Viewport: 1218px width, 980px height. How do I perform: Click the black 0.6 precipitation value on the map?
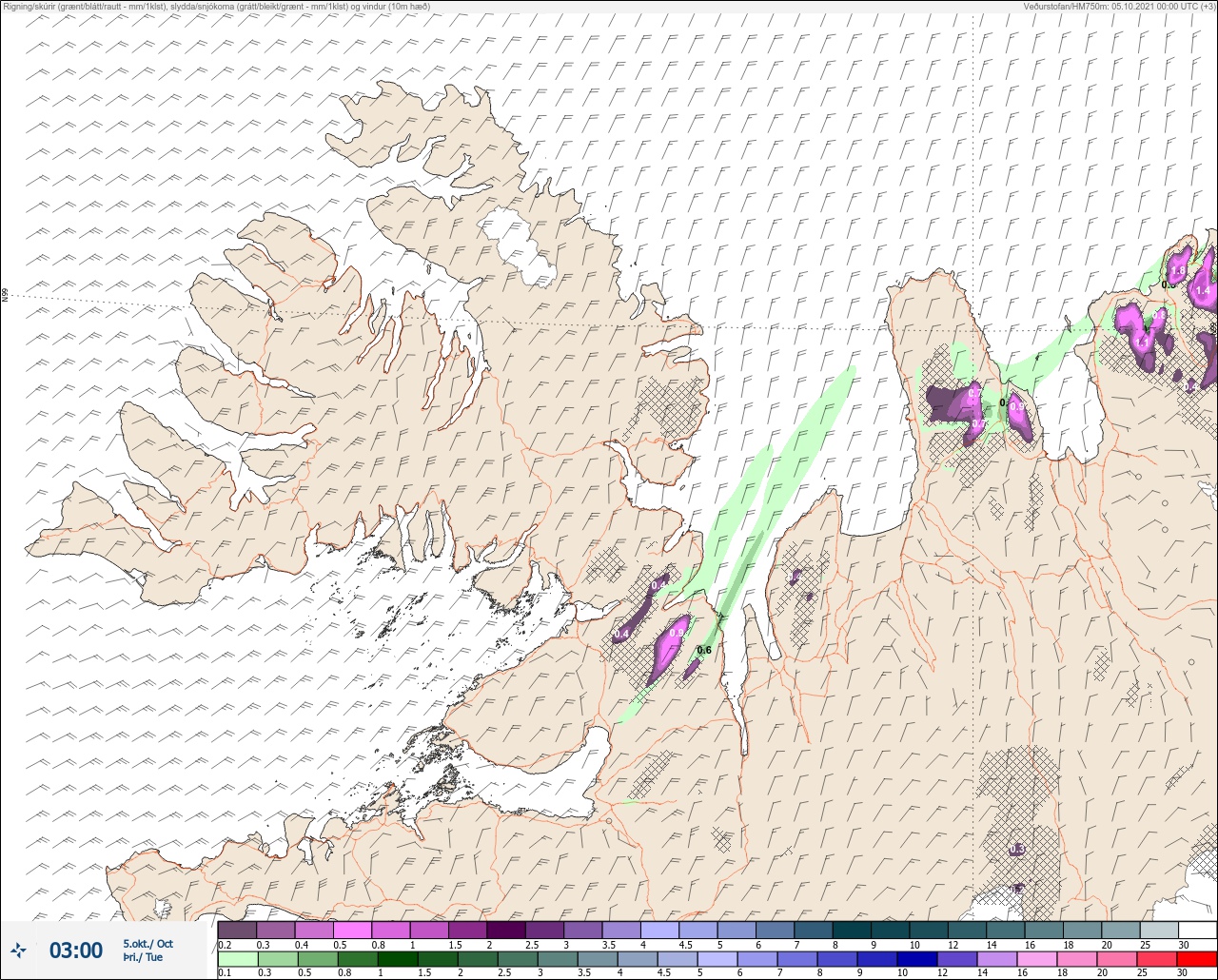pos(704,651)
